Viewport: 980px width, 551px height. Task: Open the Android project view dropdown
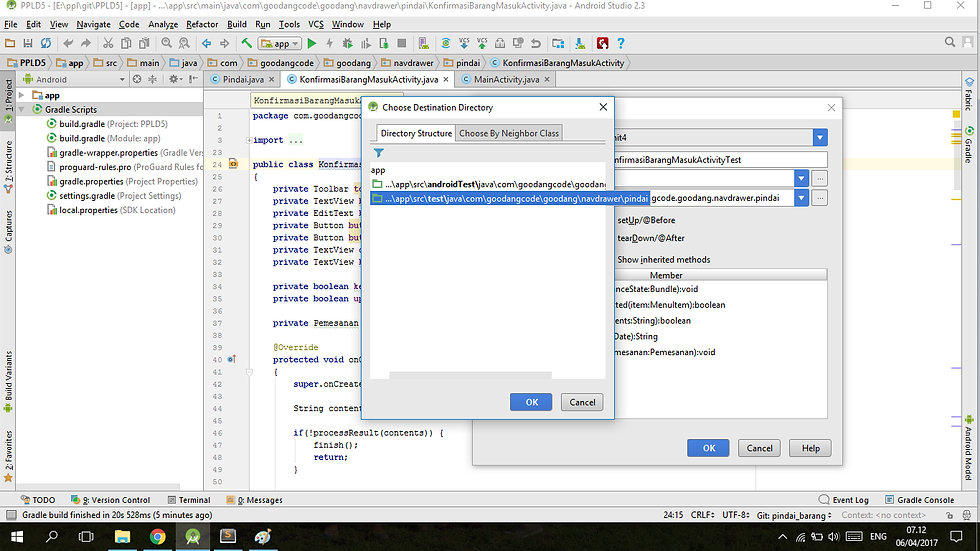(x=74, y=79)
